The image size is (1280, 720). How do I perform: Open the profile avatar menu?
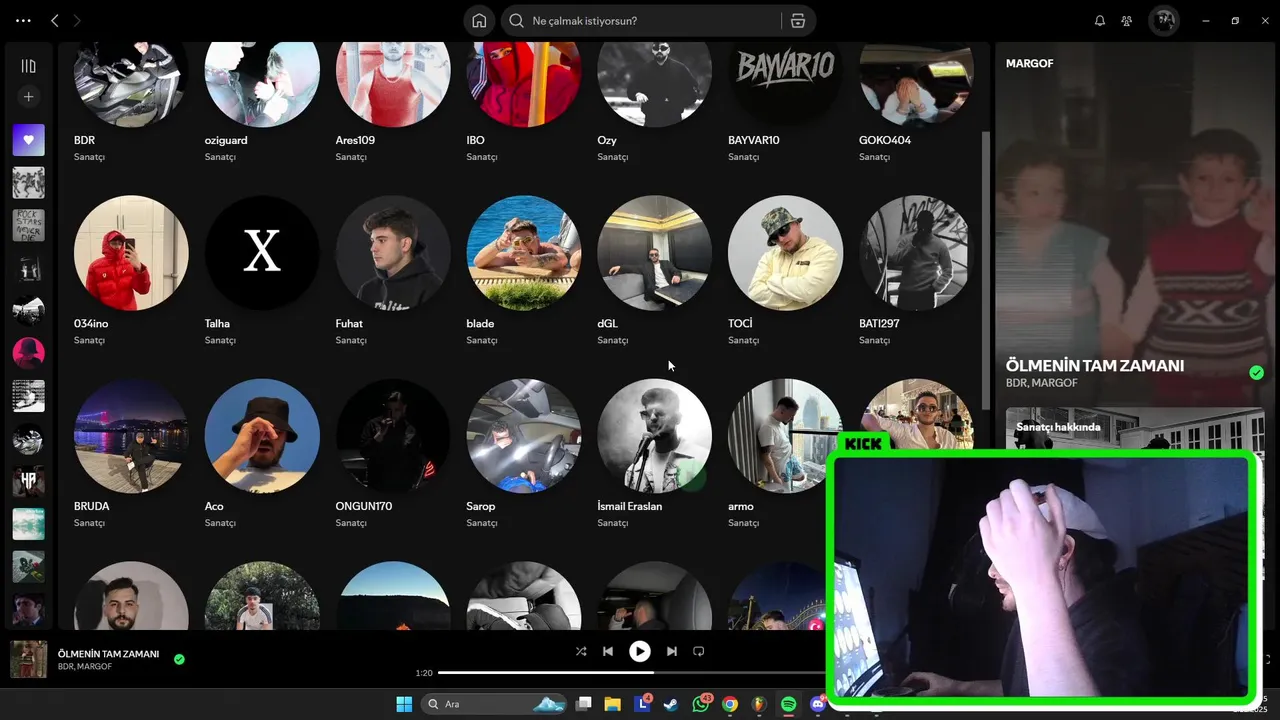(1163, 20)
